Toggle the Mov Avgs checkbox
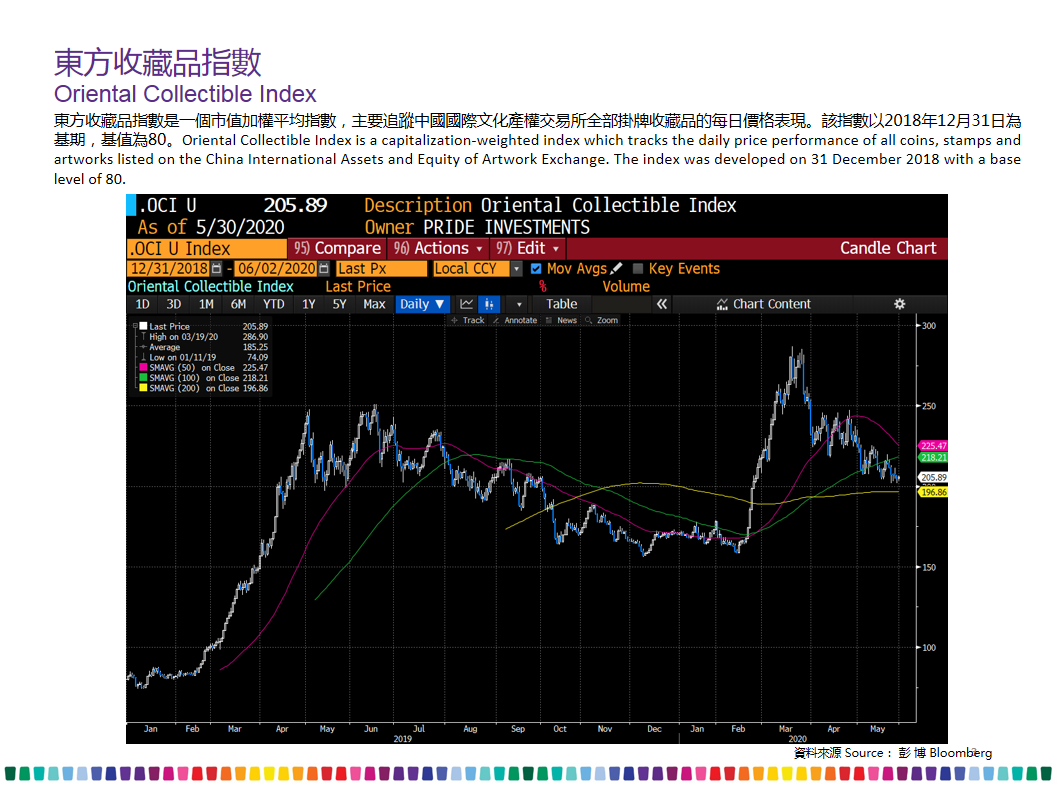The image size is (1059, 786). coord(536,269)
